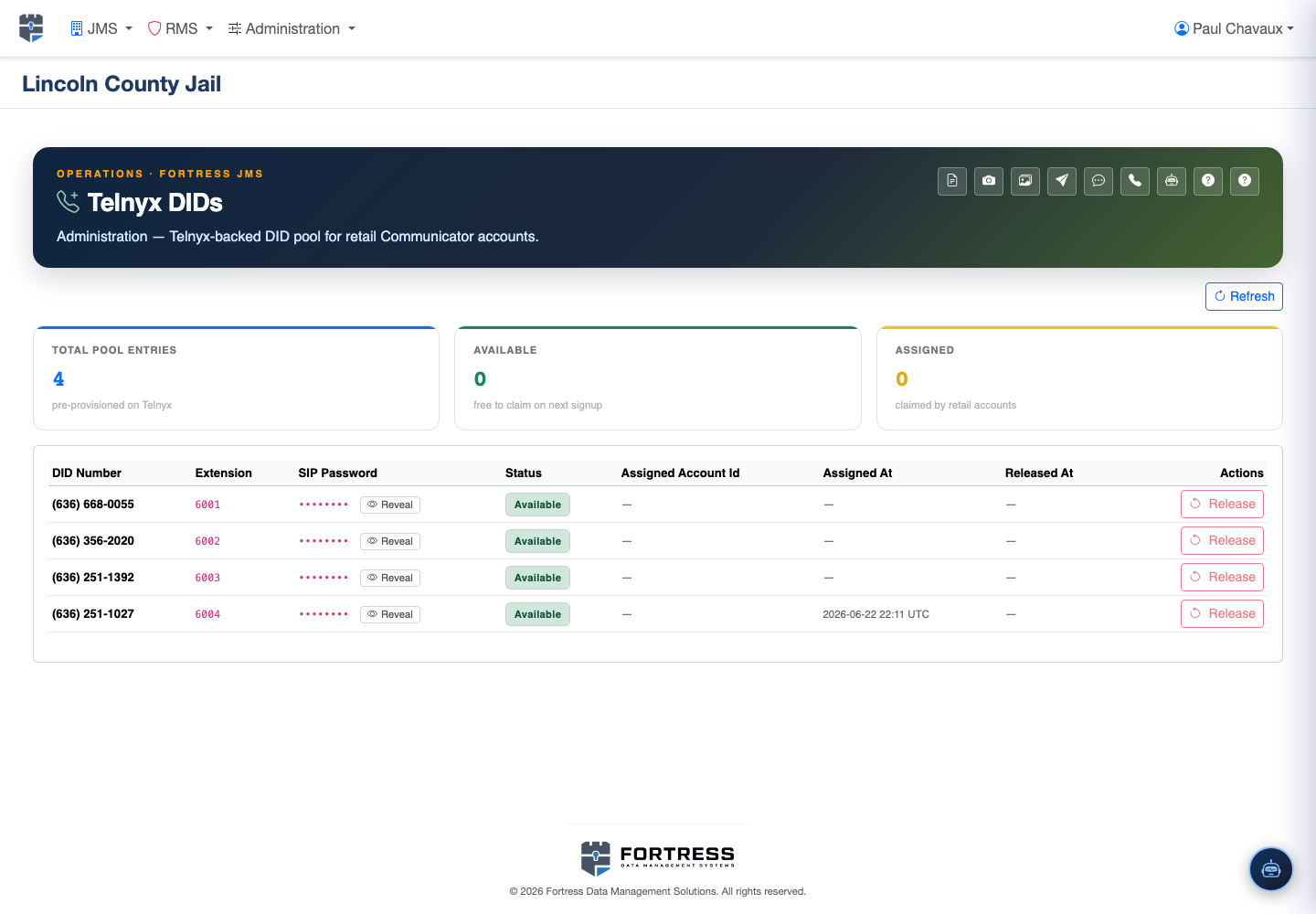Viewport: 1316px width, 914px height.
Task: Open the floating robot assistant button
Action: (1271, 869)
